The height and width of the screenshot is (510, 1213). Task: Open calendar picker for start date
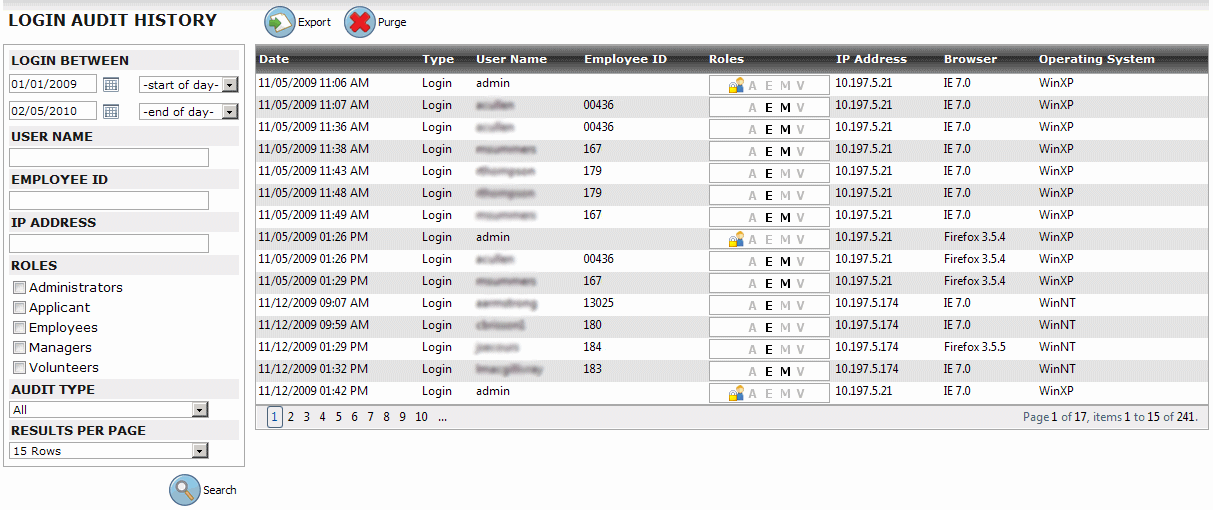pos(111,85)
